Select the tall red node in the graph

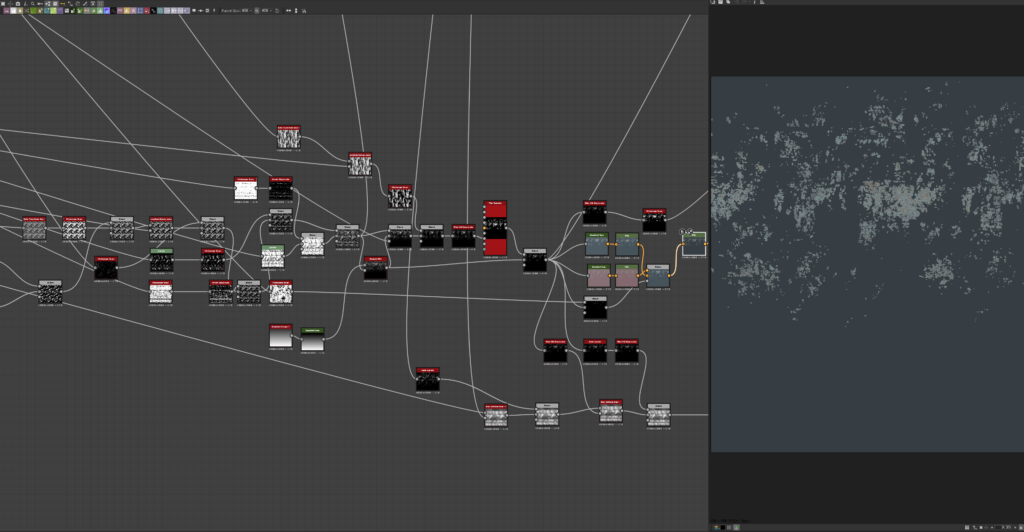[x=495, y=228]
